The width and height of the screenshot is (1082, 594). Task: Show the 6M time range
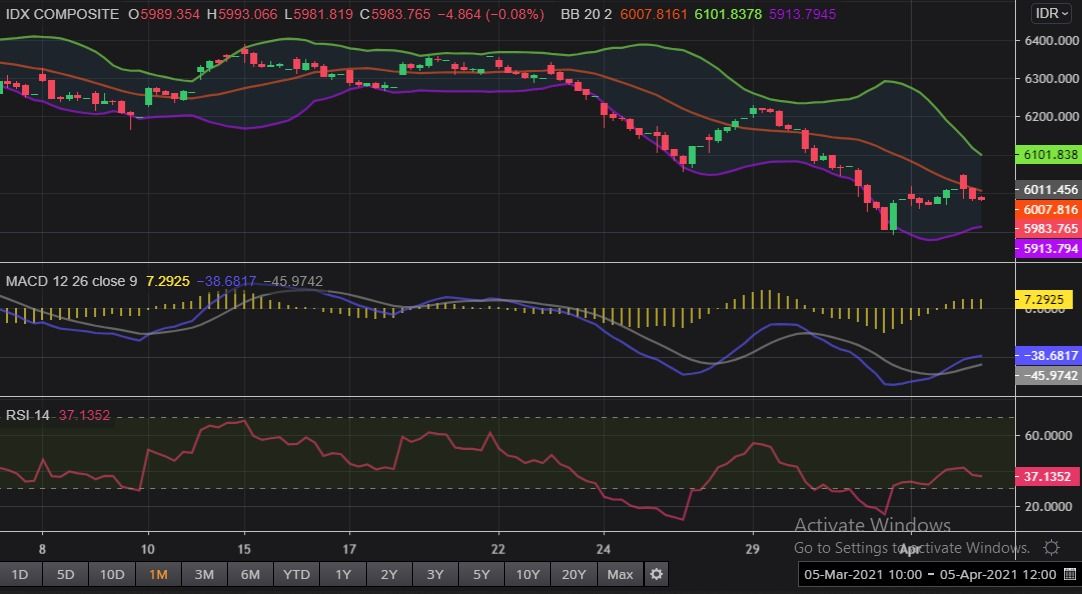(250, 574)
